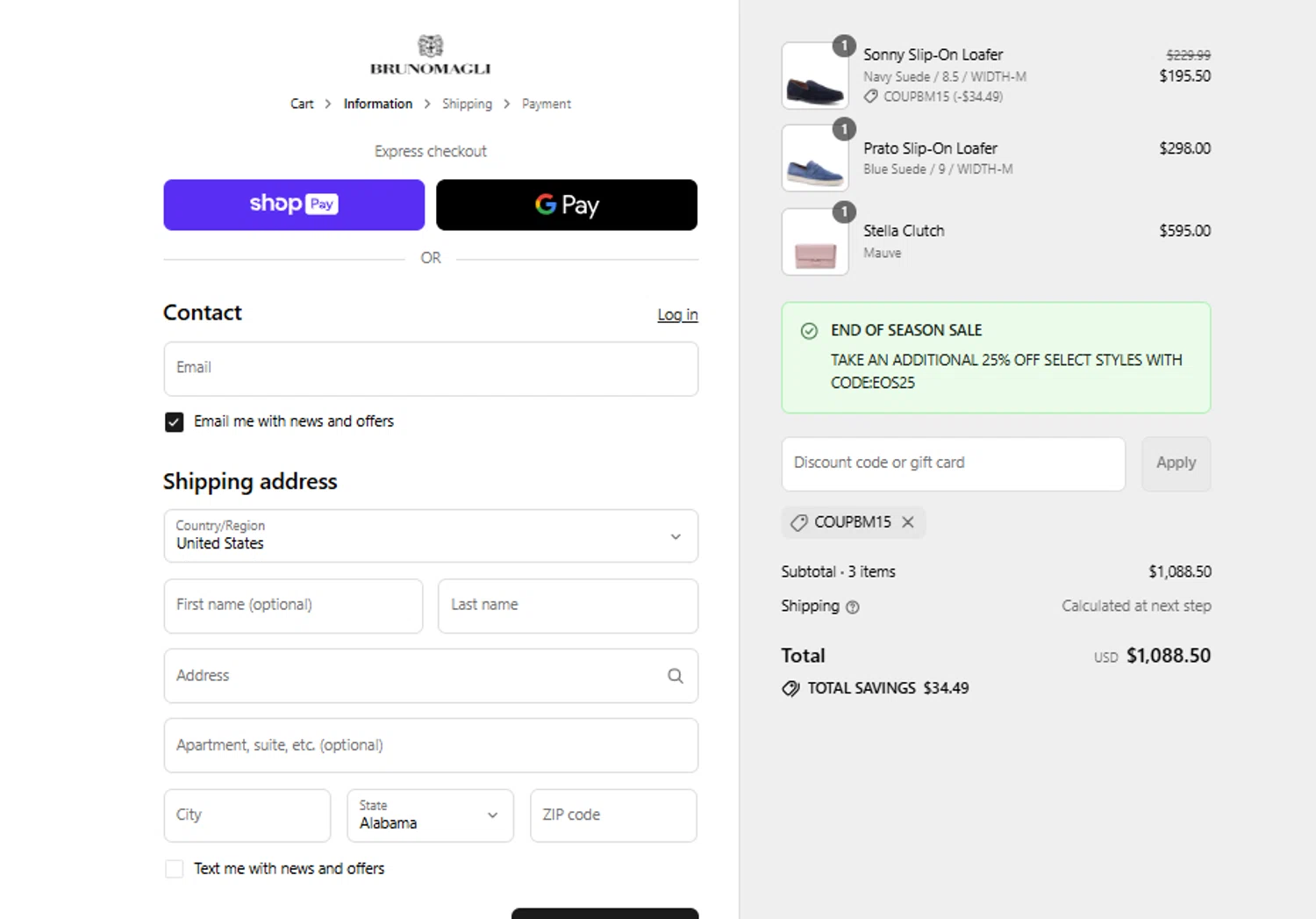Click Prato Slip-On Loafer thumbnail
The image size is (1316, 919).
(815, 158)
